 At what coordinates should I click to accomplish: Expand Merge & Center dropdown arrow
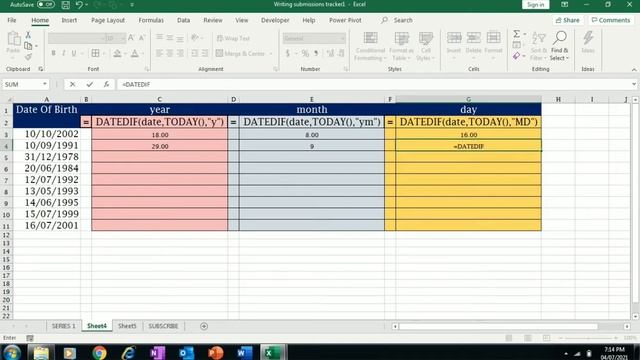pyautogui.click(x=271, y=54)
